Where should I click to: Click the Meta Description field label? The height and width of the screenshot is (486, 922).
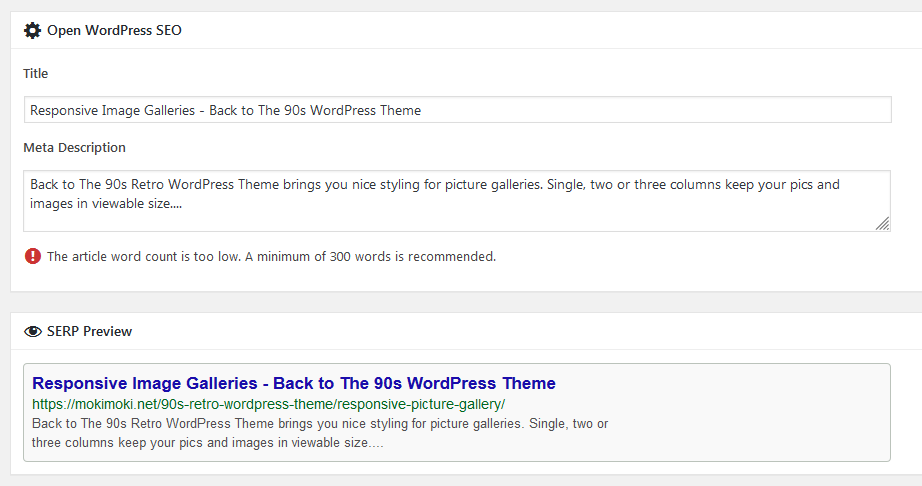coord(75,147)
